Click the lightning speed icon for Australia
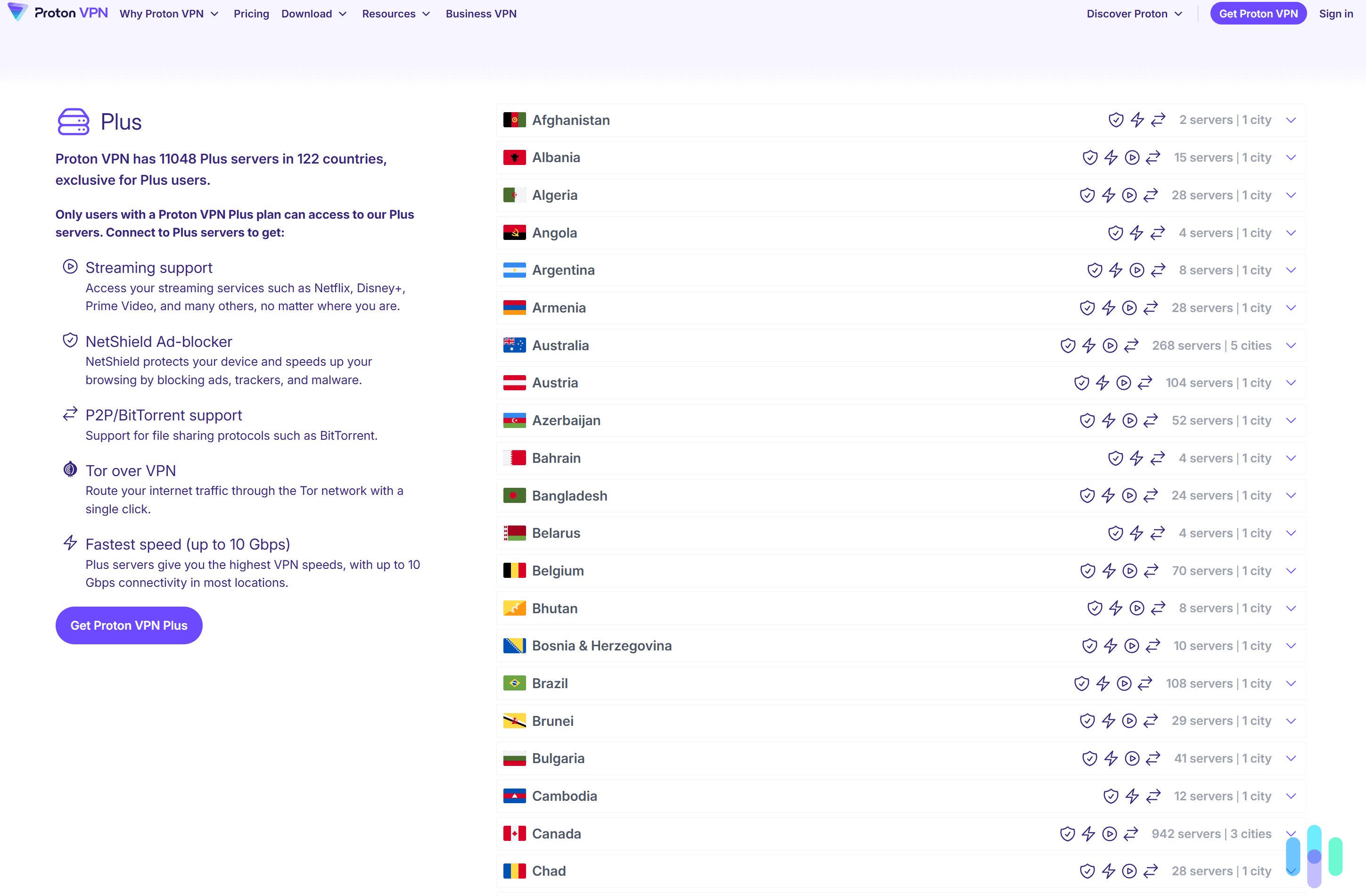 [x=1089, y=345]
